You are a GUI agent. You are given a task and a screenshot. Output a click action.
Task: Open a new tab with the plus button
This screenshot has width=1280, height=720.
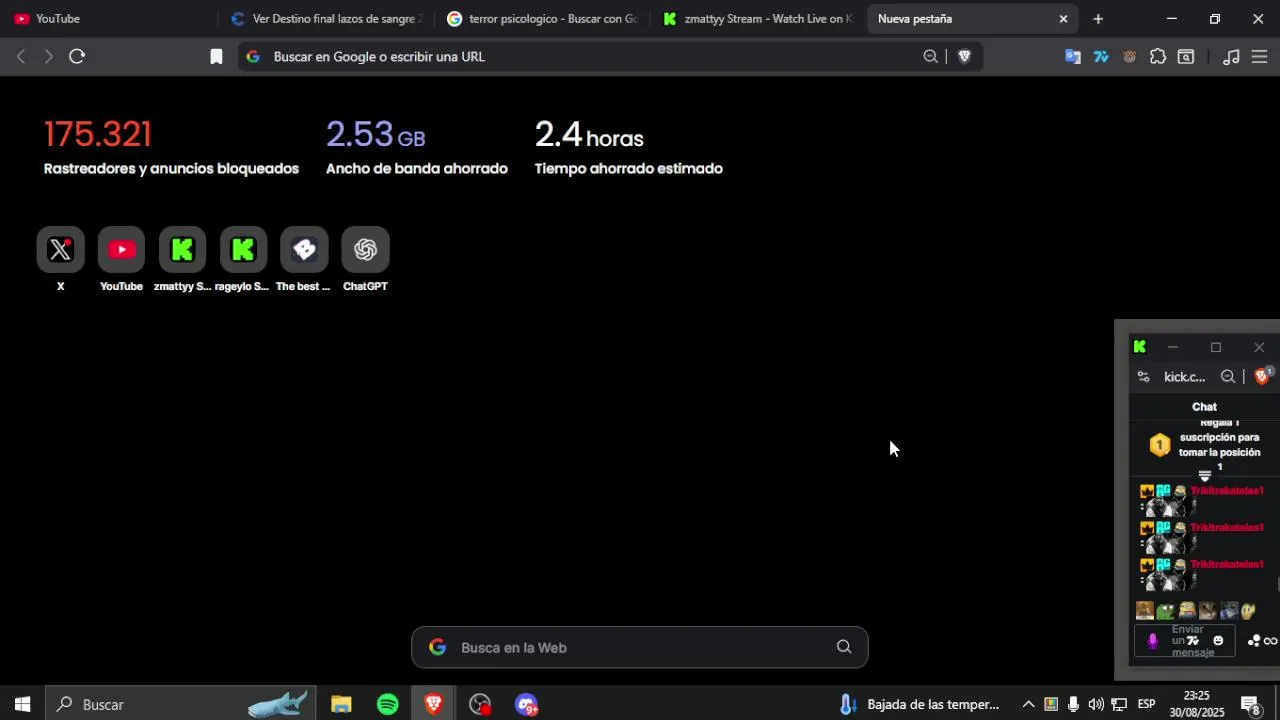[x=1098, y=19]
